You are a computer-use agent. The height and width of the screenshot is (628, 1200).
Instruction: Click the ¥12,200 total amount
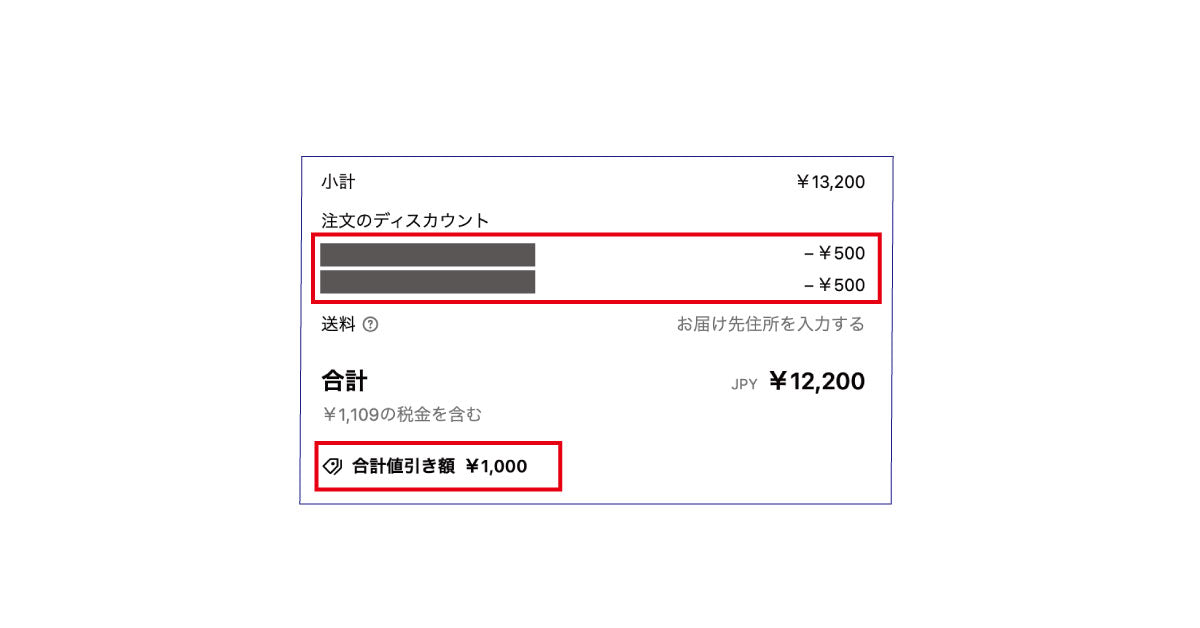816,381
